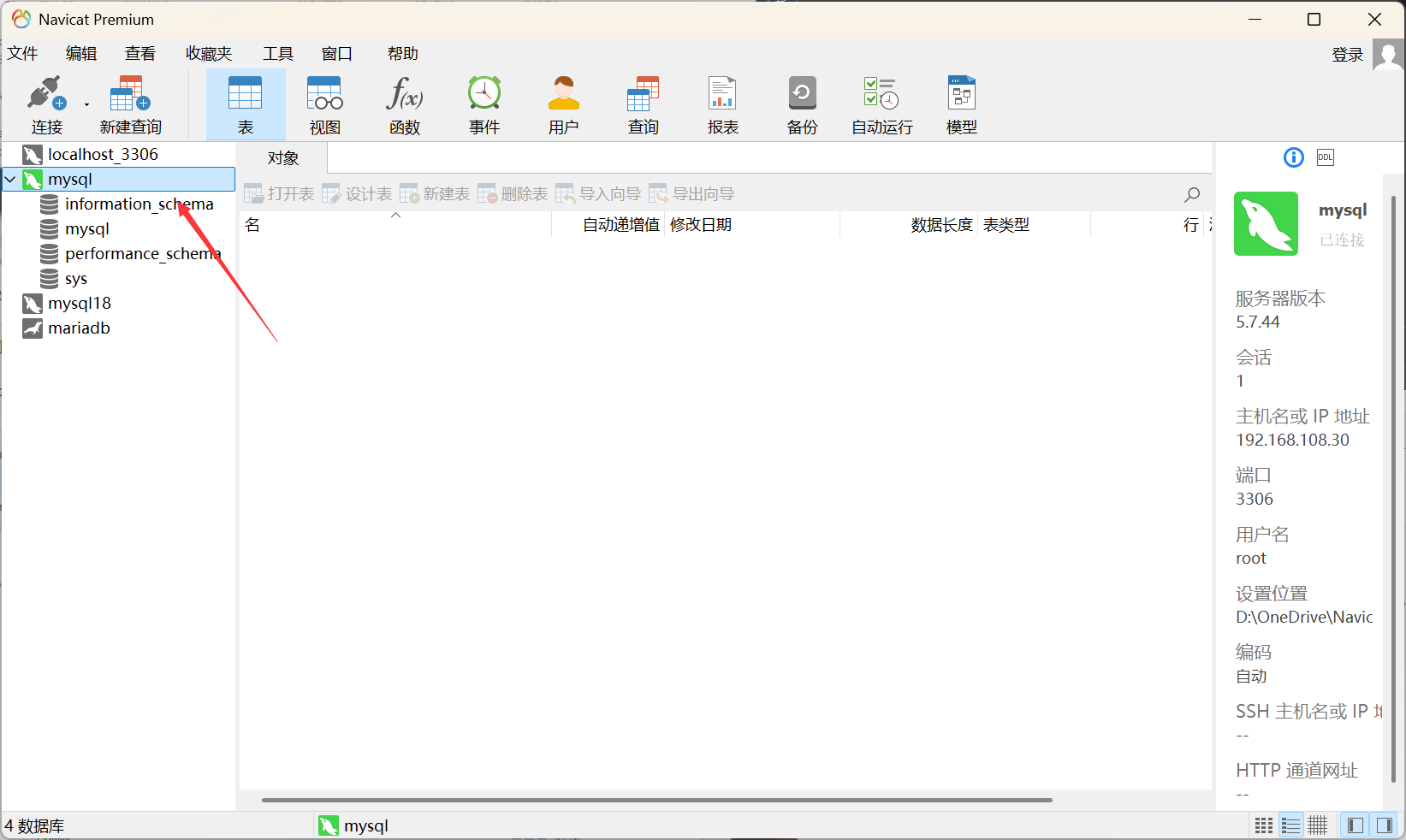Open the 文件 menu
This screenshot has height=840, width=1406.
coord(23,53)
